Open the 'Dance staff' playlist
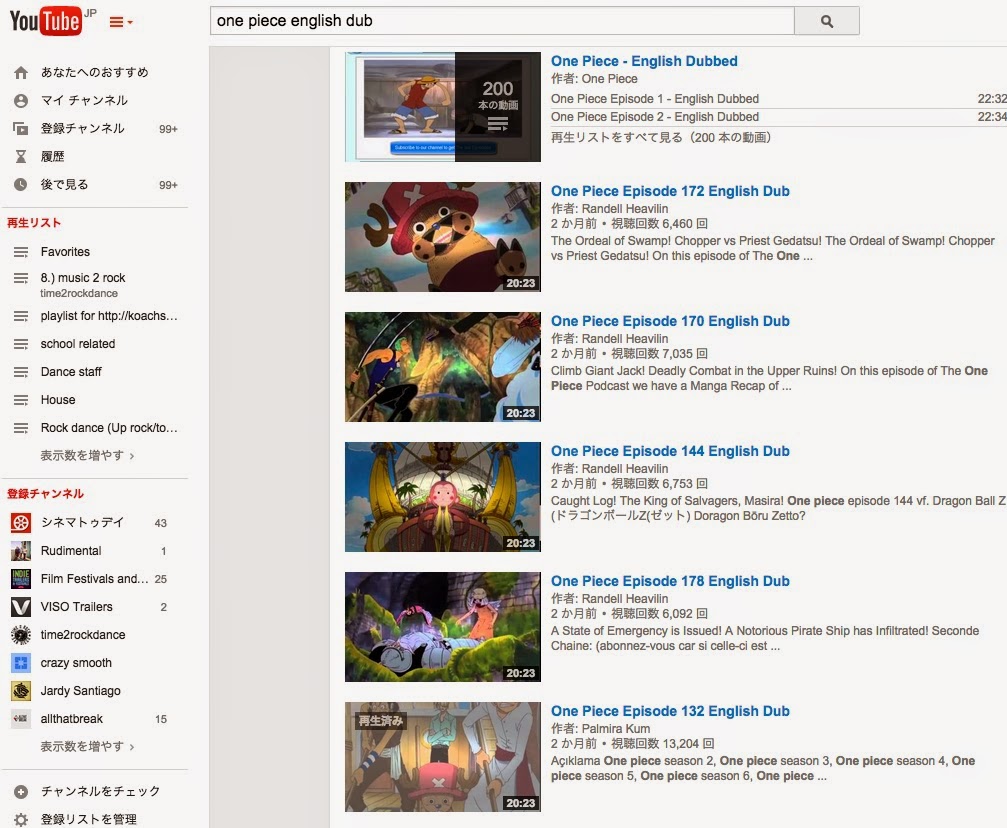The image size is (1007, 828). 71,372
